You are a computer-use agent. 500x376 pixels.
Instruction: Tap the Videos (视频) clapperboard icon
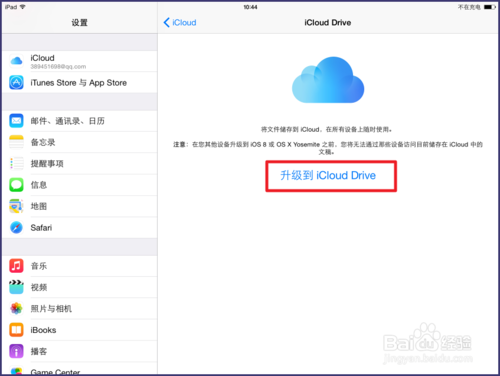[16, 287]
